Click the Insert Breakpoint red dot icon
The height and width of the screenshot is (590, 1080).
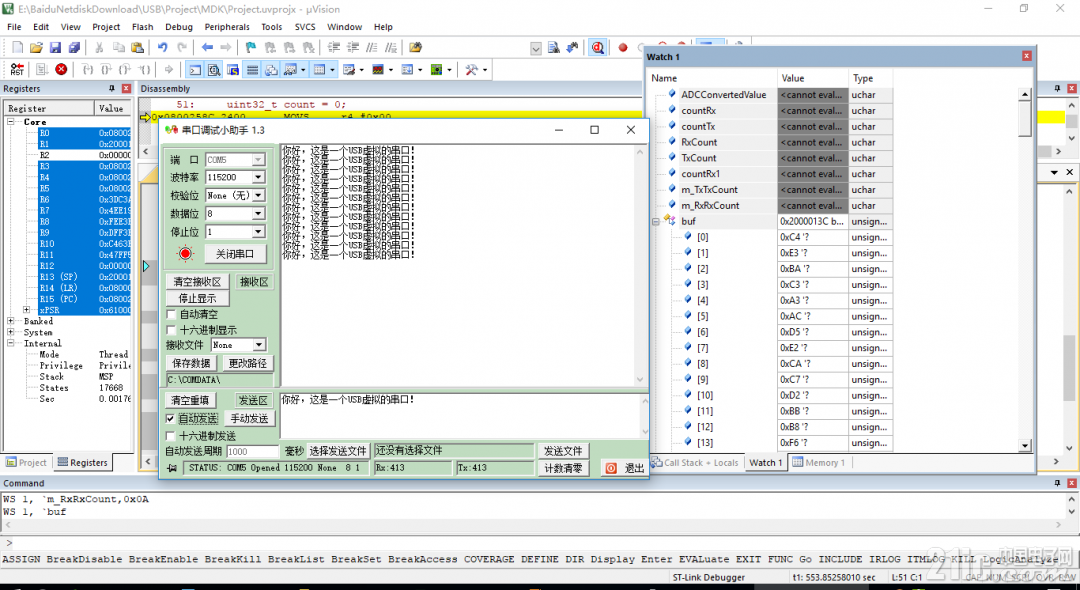click(x=623, y=48)
